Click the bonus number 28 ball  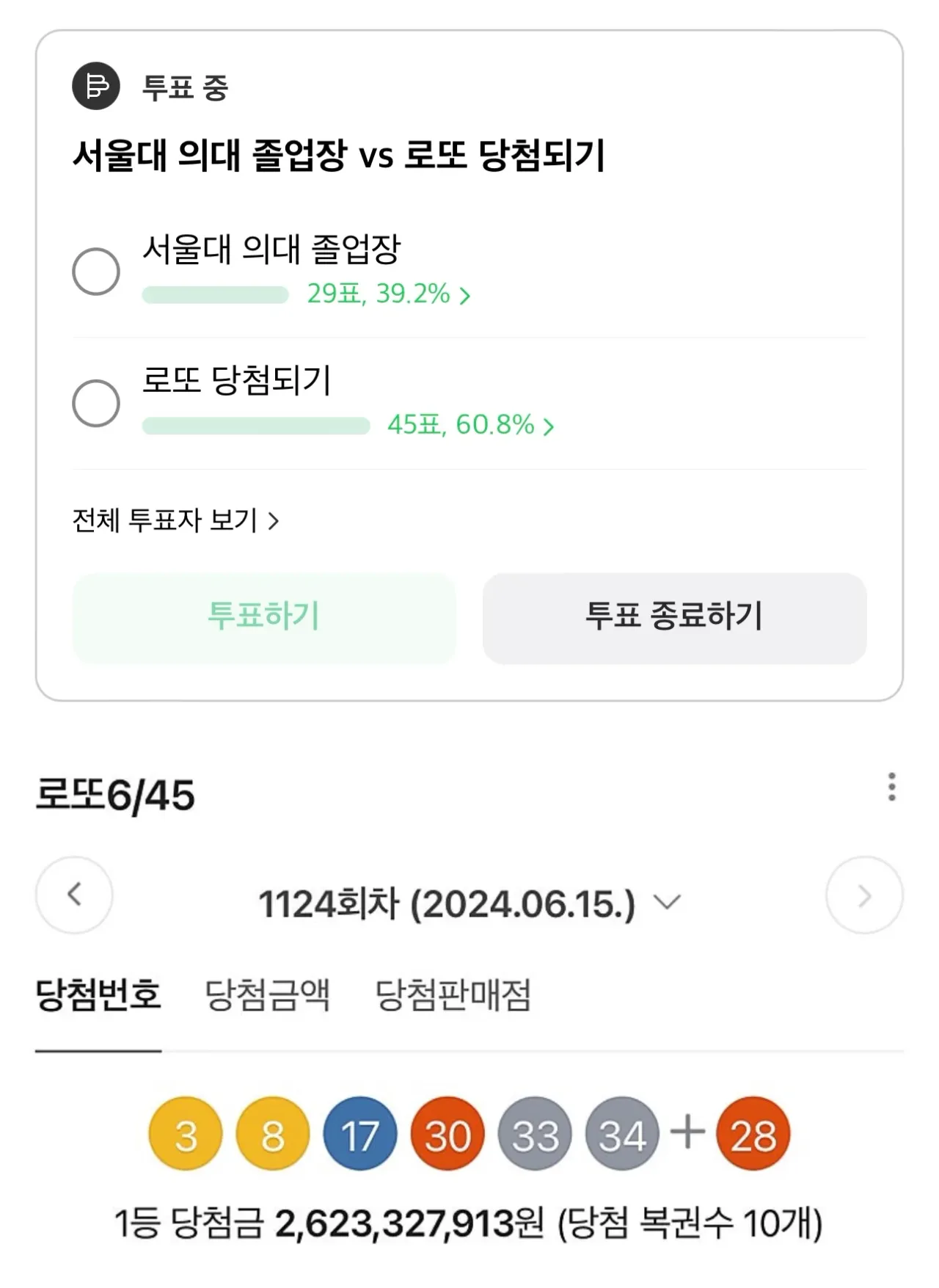coord(753,1135)
